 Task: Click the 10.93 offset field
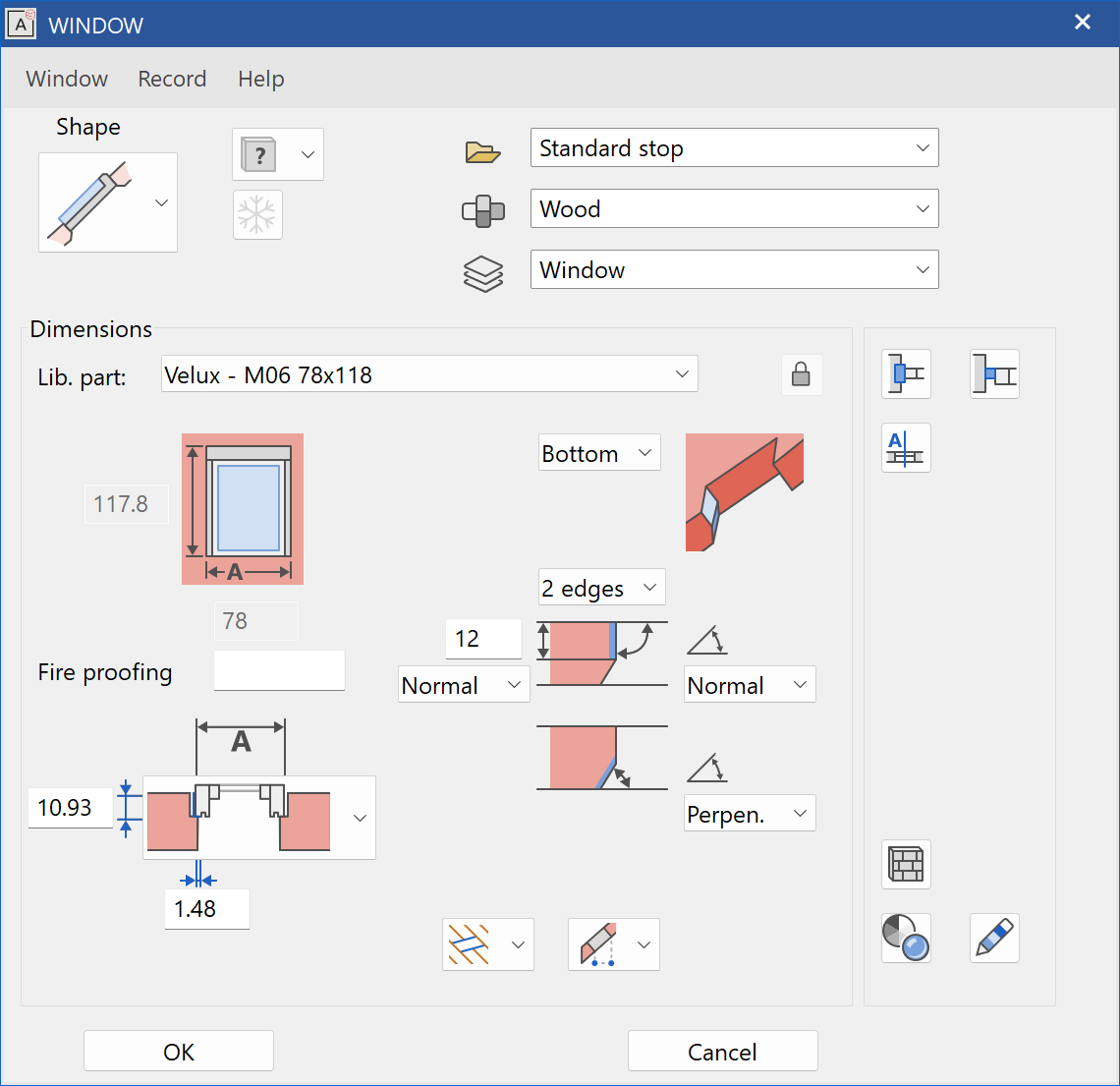click(x=70, y=807)
